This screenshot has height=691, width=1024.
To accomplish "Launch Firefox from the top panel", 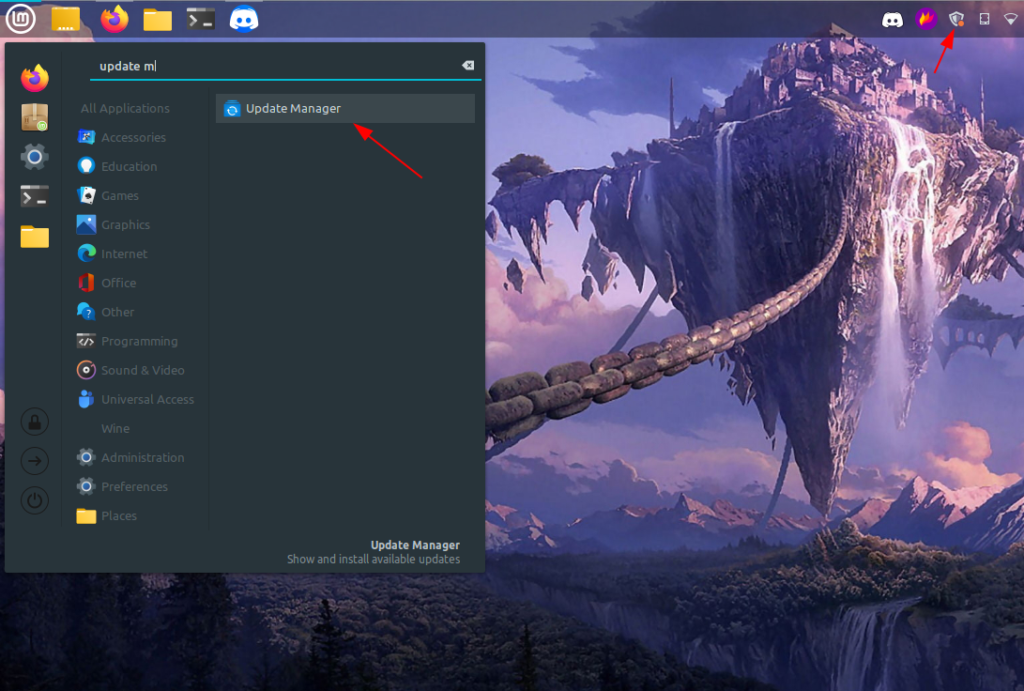I will coord(114,19).
